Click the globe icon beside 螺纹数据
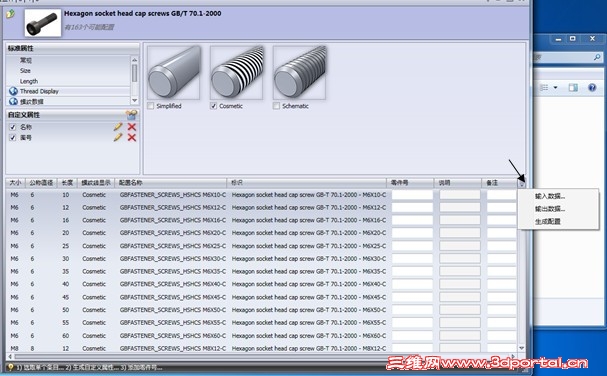The image size is (607, 376). tap(14, 101)
